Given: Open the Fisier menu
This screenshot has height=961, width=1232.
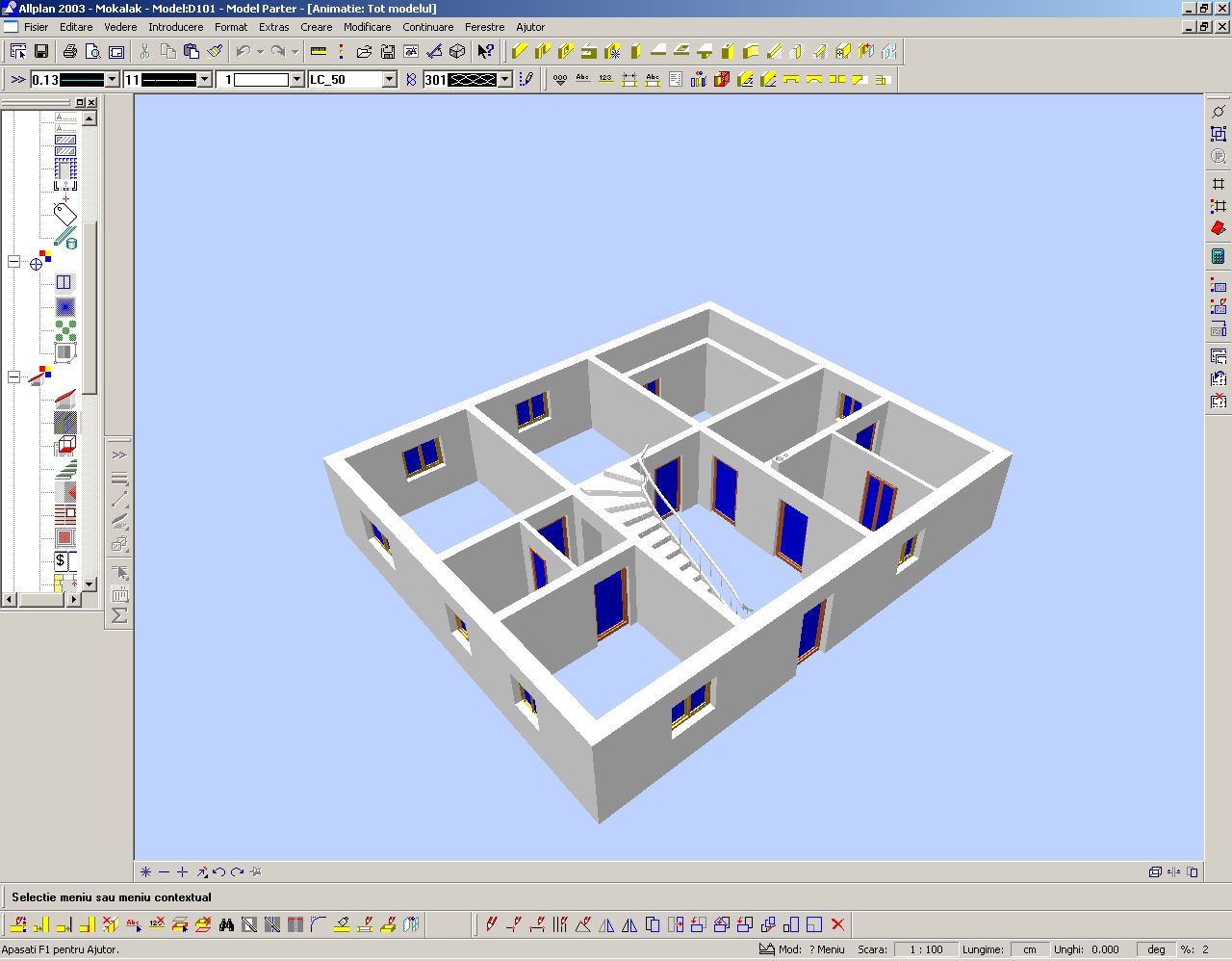Looking at the screenshot, I should coord(36,27).
